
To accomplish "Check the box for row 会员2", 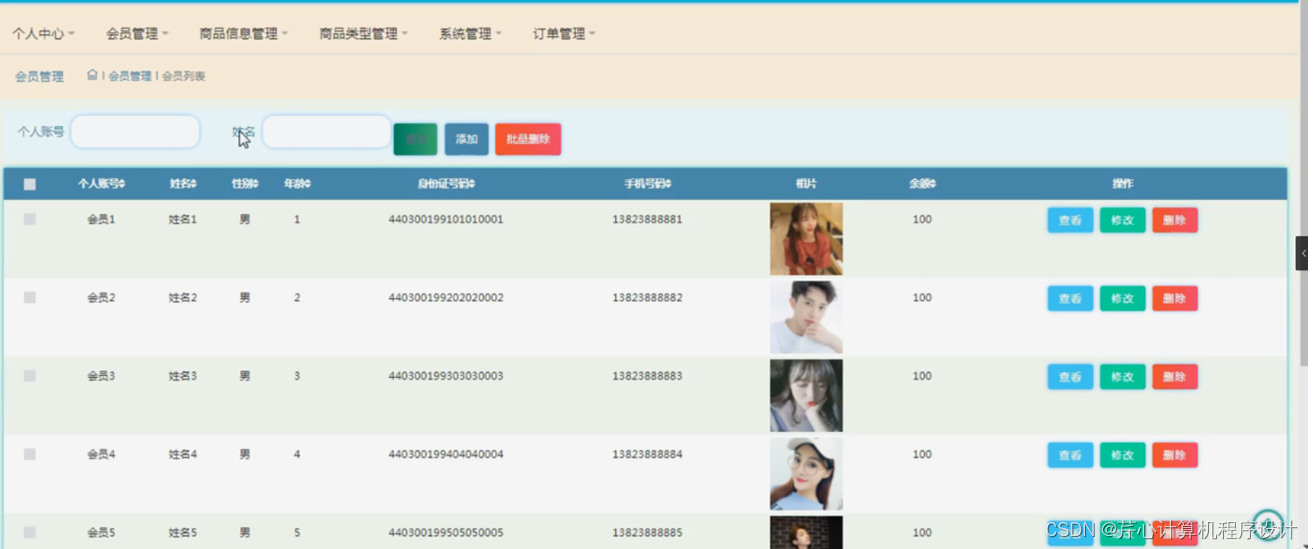I will click(30, 297).
